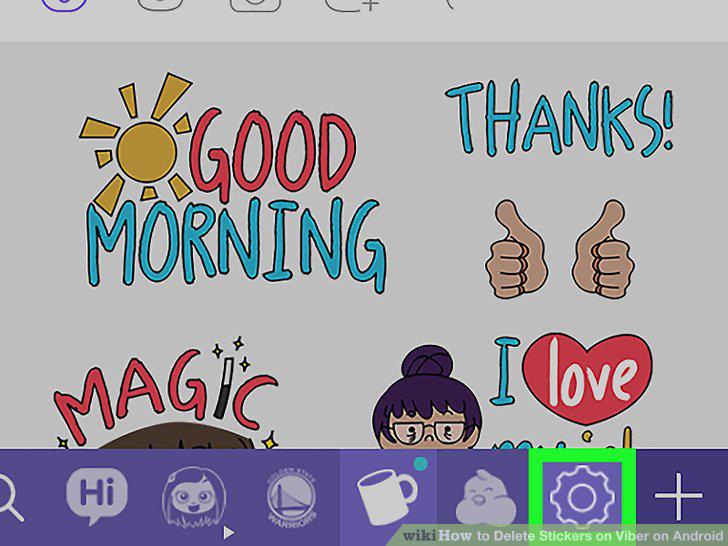Send the Magic wand sticker
Image resolution: width=728 pixels, height=546 pixels.
pyautogui.click(x=166, y=393)
